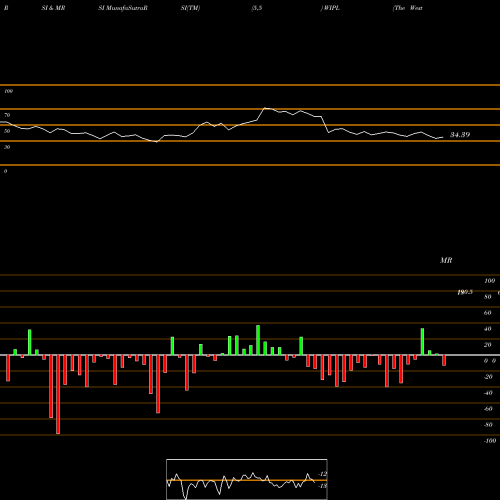This screenshot has height=500, width=500.
Task: Click the 60 label on MR axis
Action: click(x=488, y=313)
